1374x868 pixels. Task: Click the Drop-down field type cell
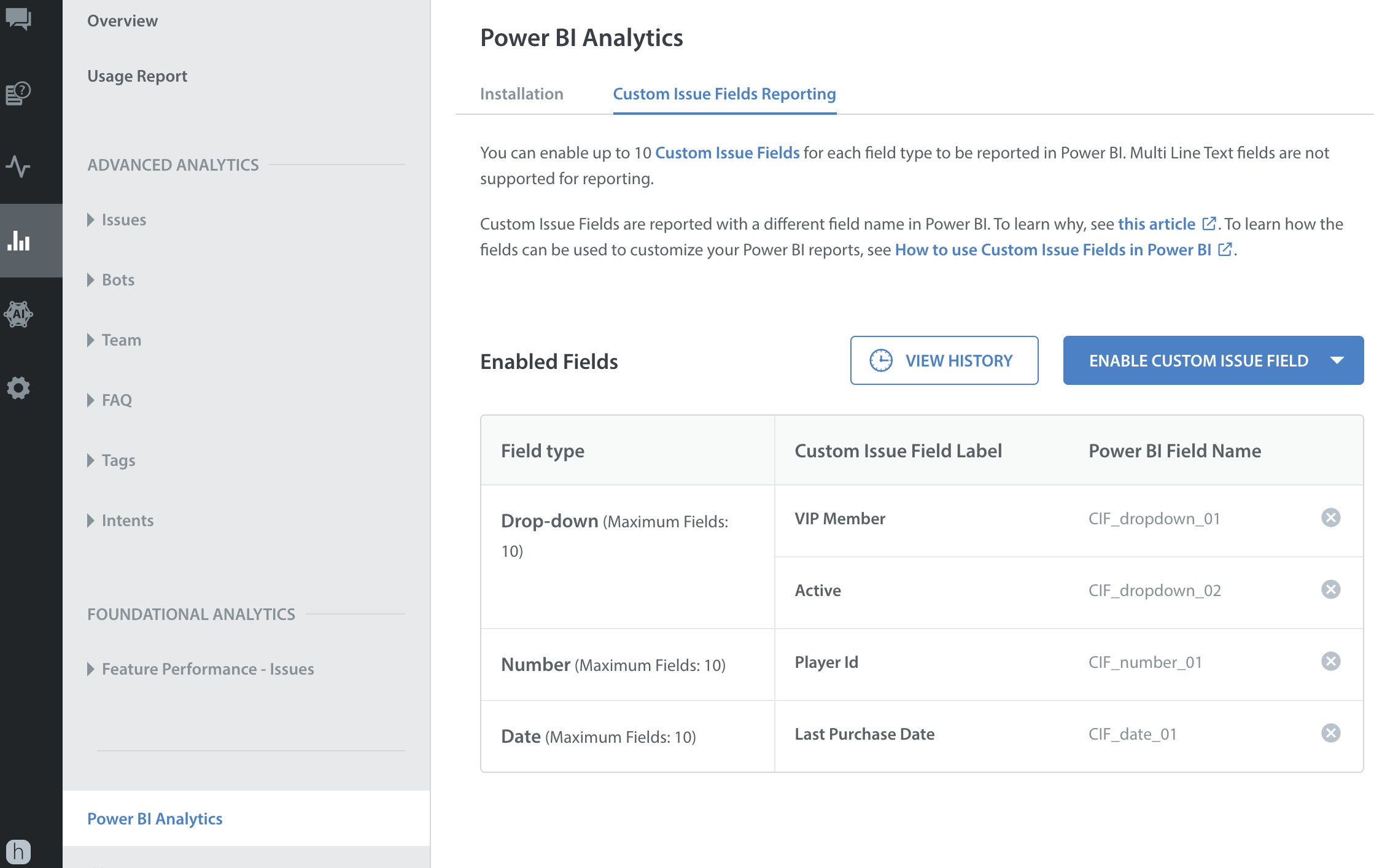627,556
